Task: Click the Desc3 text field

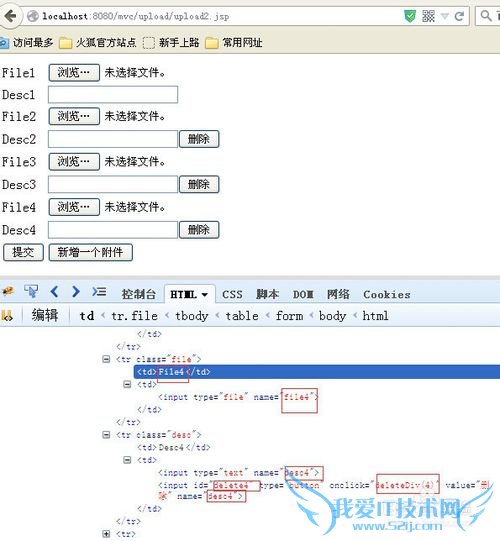Action: click(x=113, y=184)
